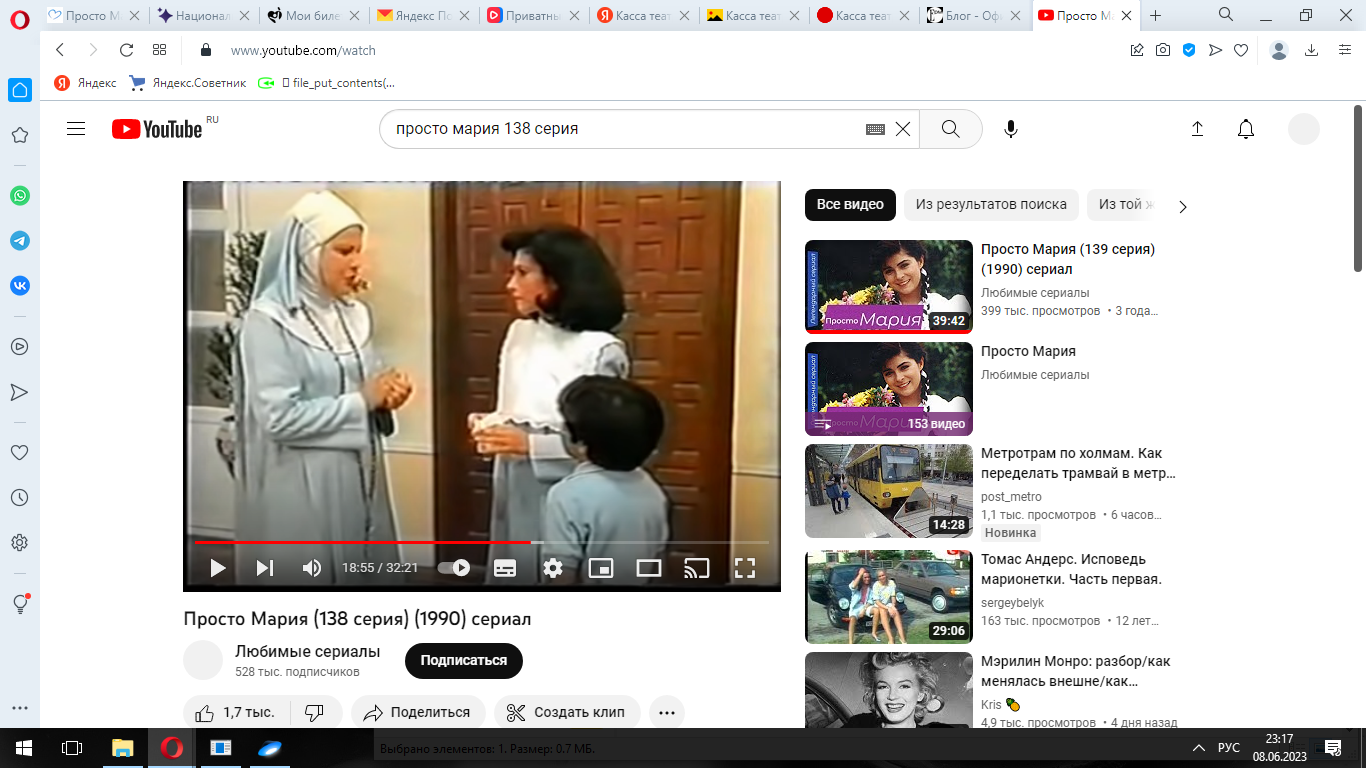Show more filter chips with right arrow
The height and width of the screenshot is (768, 1366).
(1183, 206)
